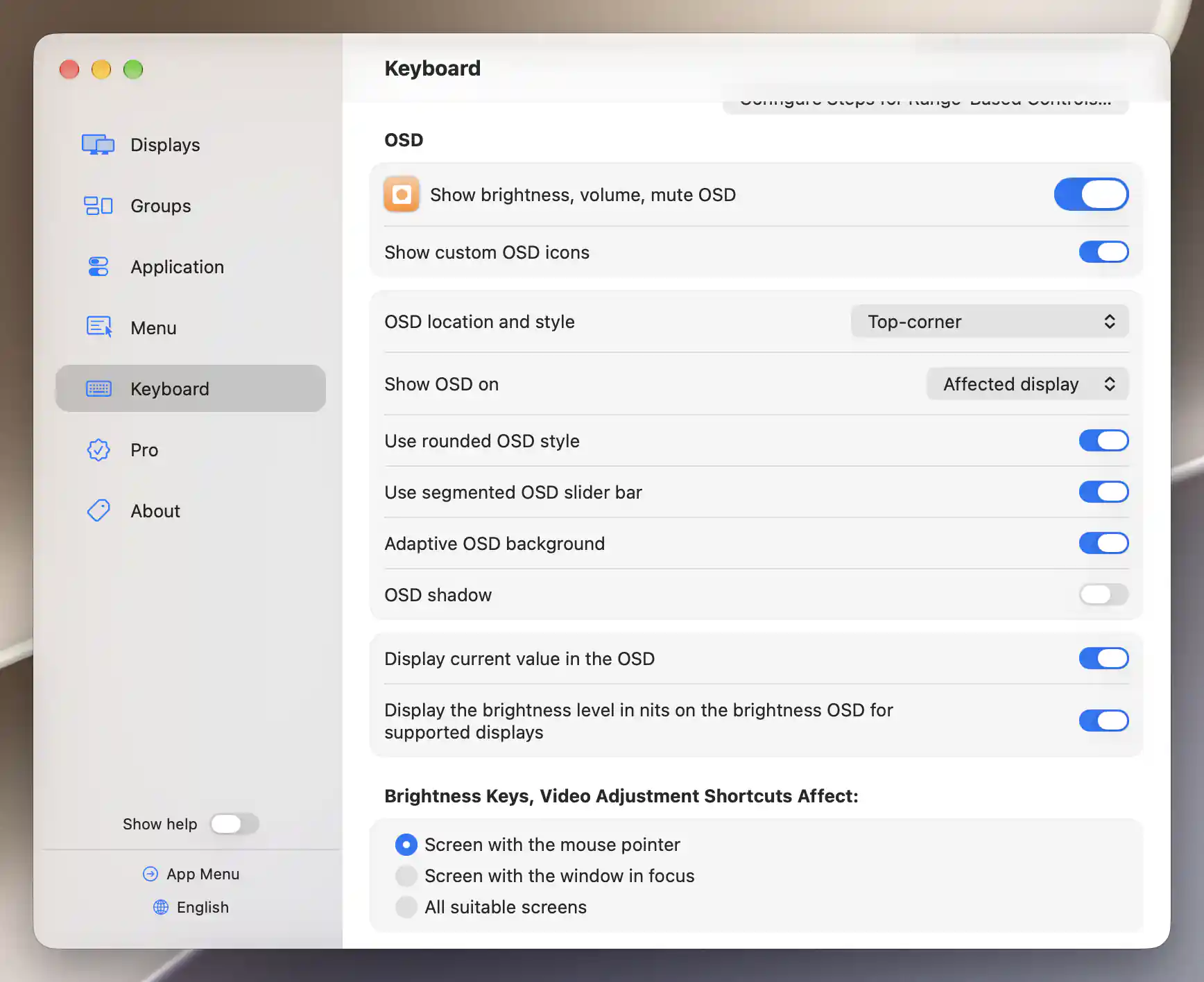Toggle Use segmented OSD slider bar
The width and height of the screenshot is (1204, 982).
pos(1103,492)
